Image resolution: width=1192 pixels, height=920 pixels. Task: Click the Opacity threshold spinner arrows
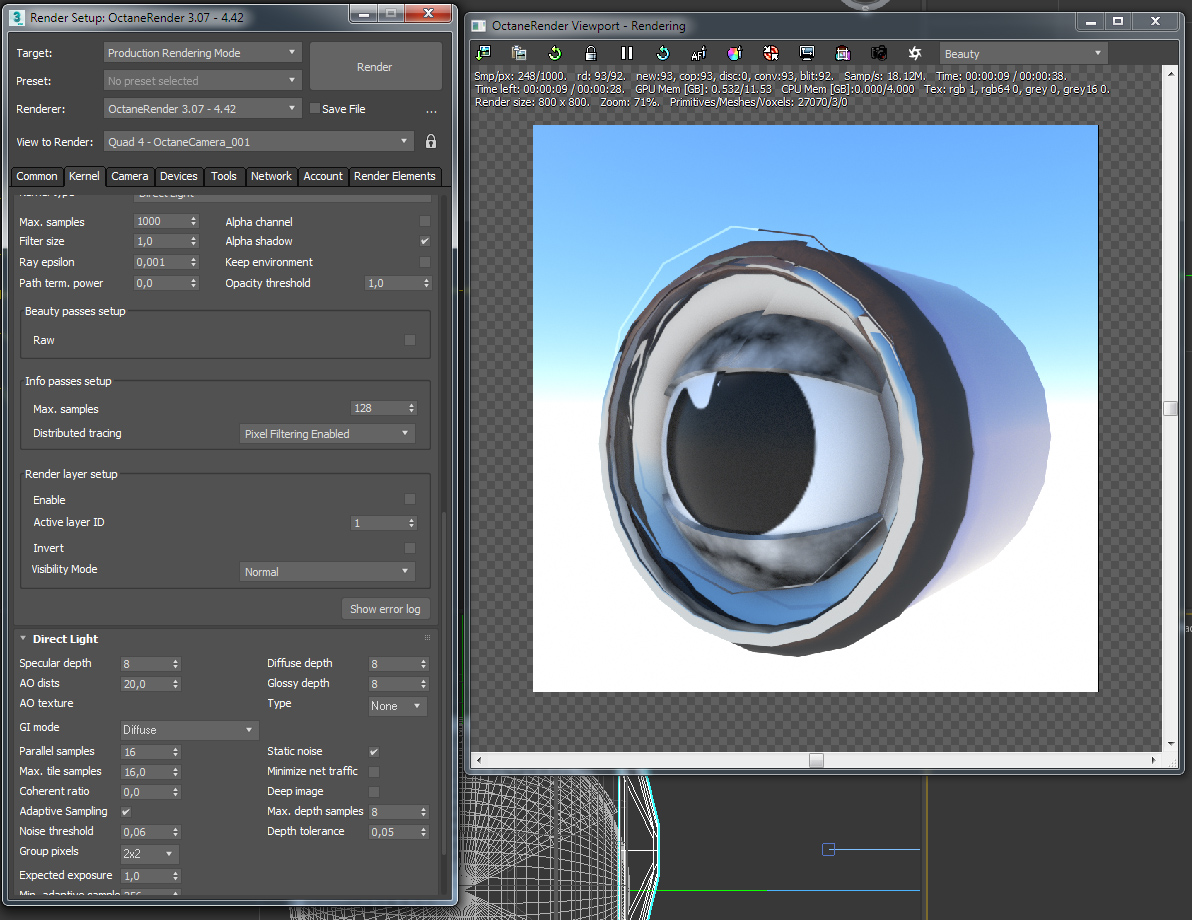coord(426,283)
